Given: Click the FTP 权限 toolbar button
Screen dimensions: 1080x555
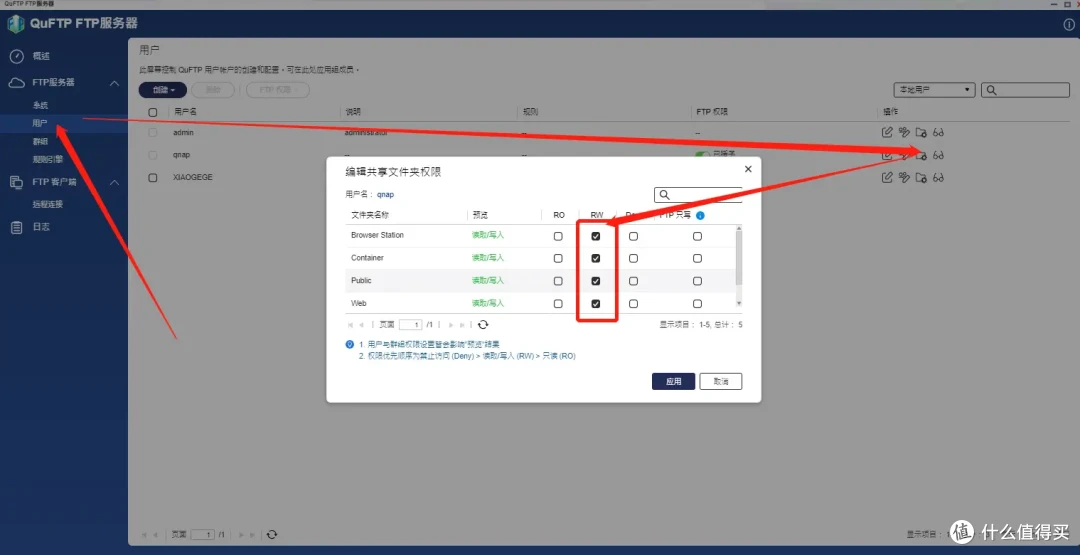Looking at the screenshot, I should coord(278,90).
